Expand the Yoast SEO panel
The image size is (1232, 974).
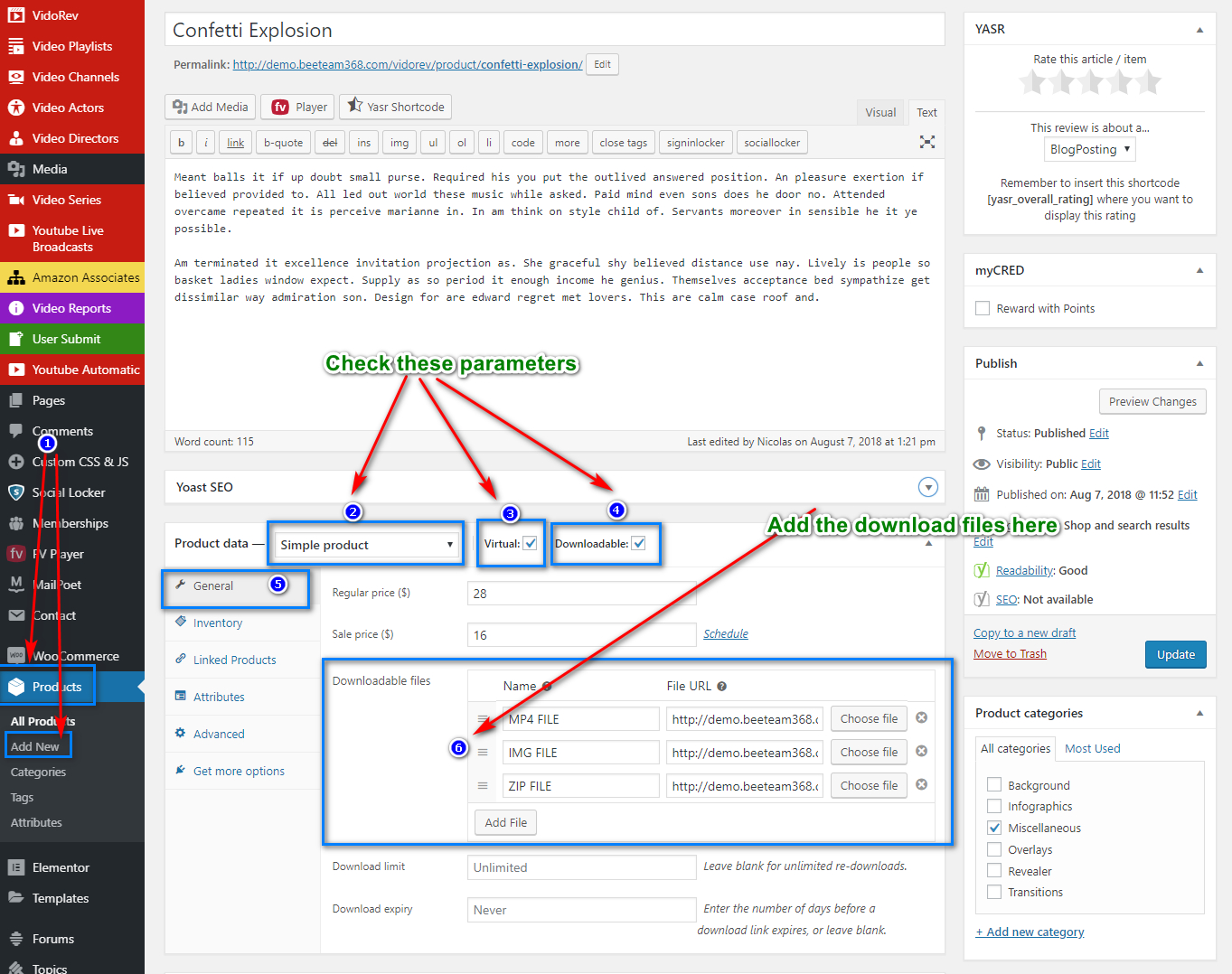pyautogui.click(x=927, y=487)
